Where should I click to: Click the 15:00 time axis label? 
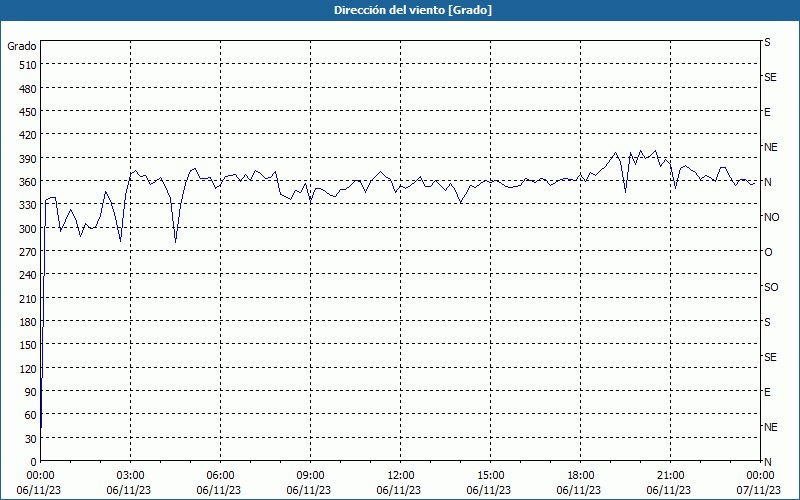[x=490, y=476]
